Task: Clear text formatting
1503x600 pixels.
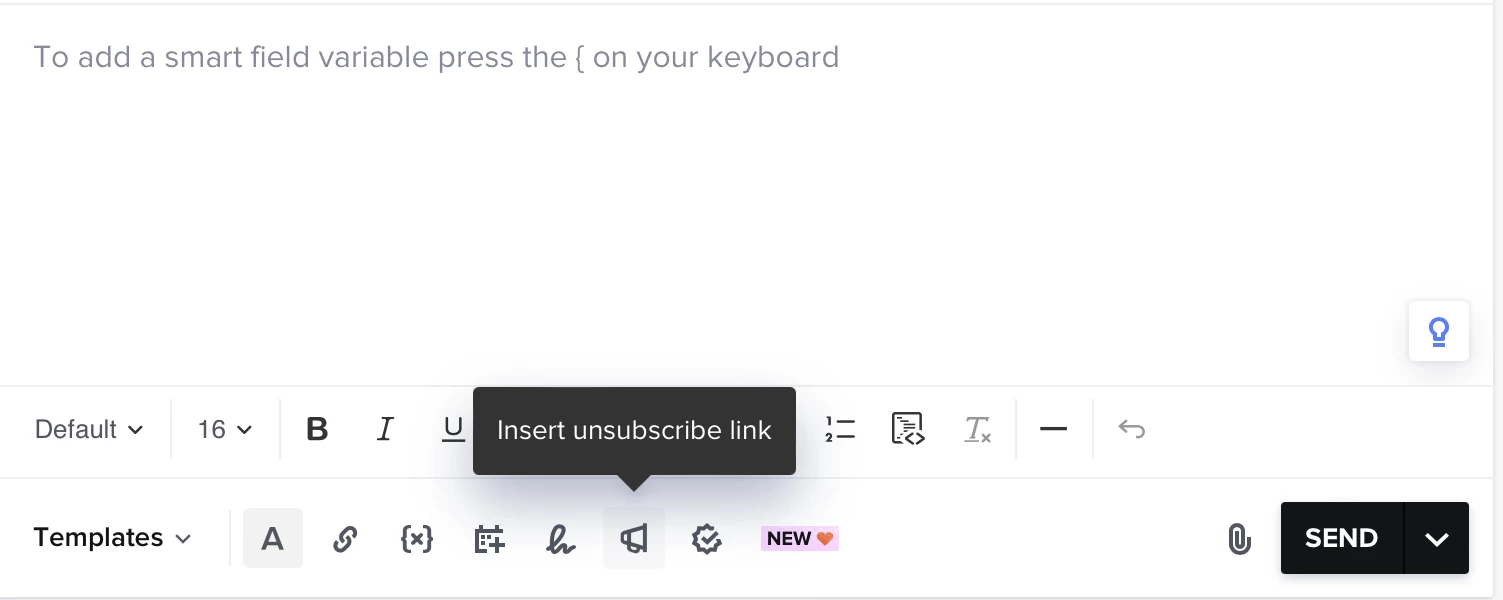Action: coord(977,429)
